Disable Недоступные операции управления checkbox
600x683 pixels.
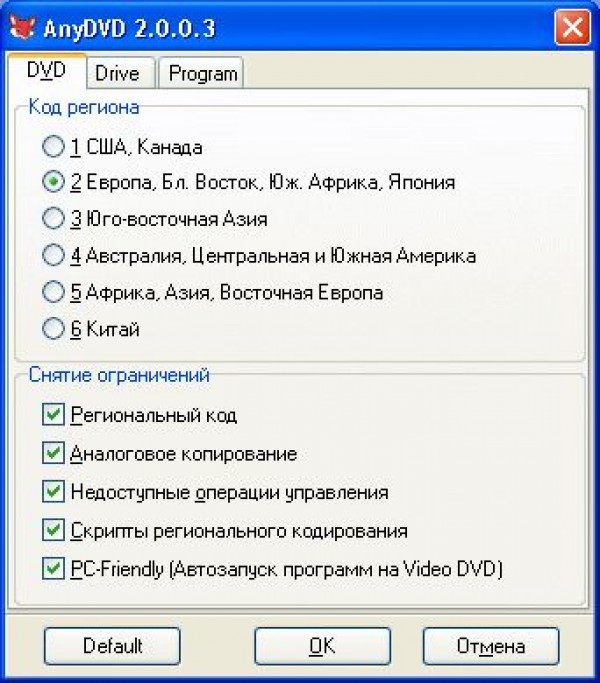[53, 492]
